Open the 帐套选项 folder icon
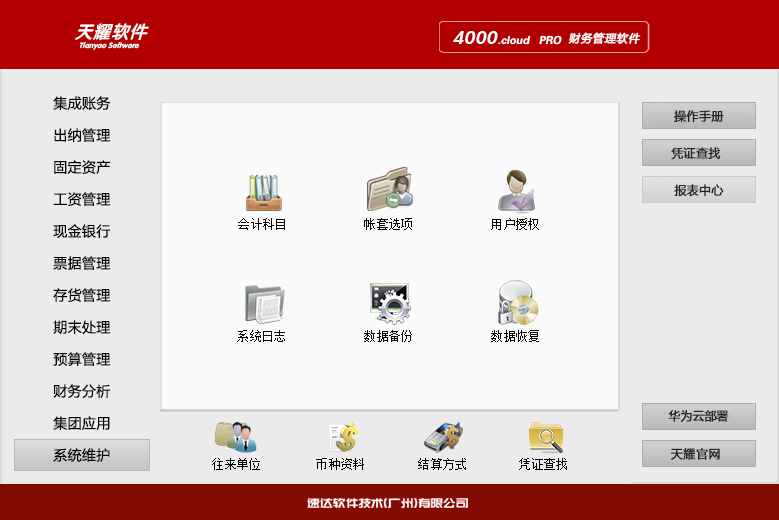779x520 pixels. 390,190
